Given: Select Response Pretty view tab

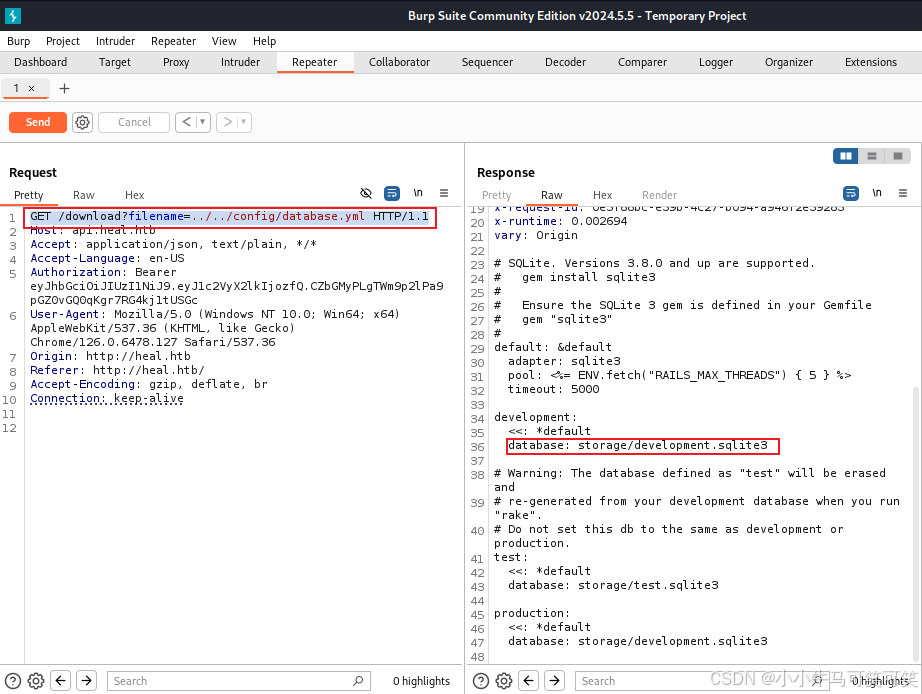Looking at the screenshot, I should (496, 195).
